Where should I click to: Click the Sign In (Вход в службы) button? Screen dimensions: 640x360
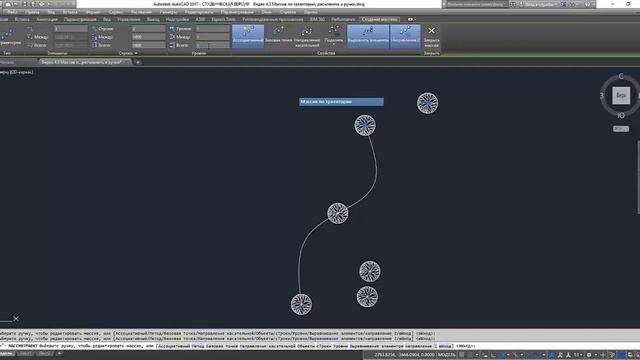point(540,4)
